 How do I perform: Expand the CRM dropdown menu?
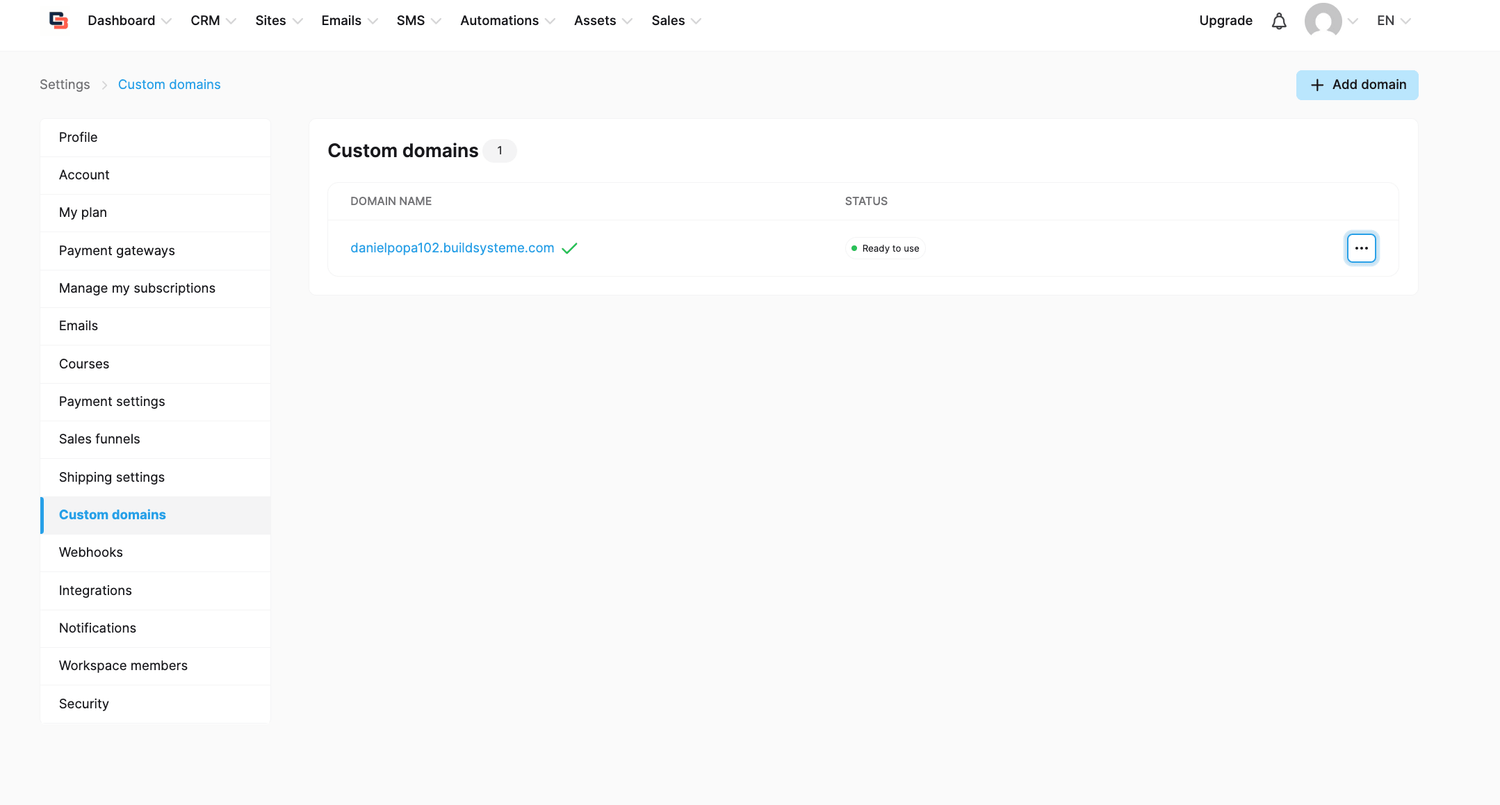[213, 21]
